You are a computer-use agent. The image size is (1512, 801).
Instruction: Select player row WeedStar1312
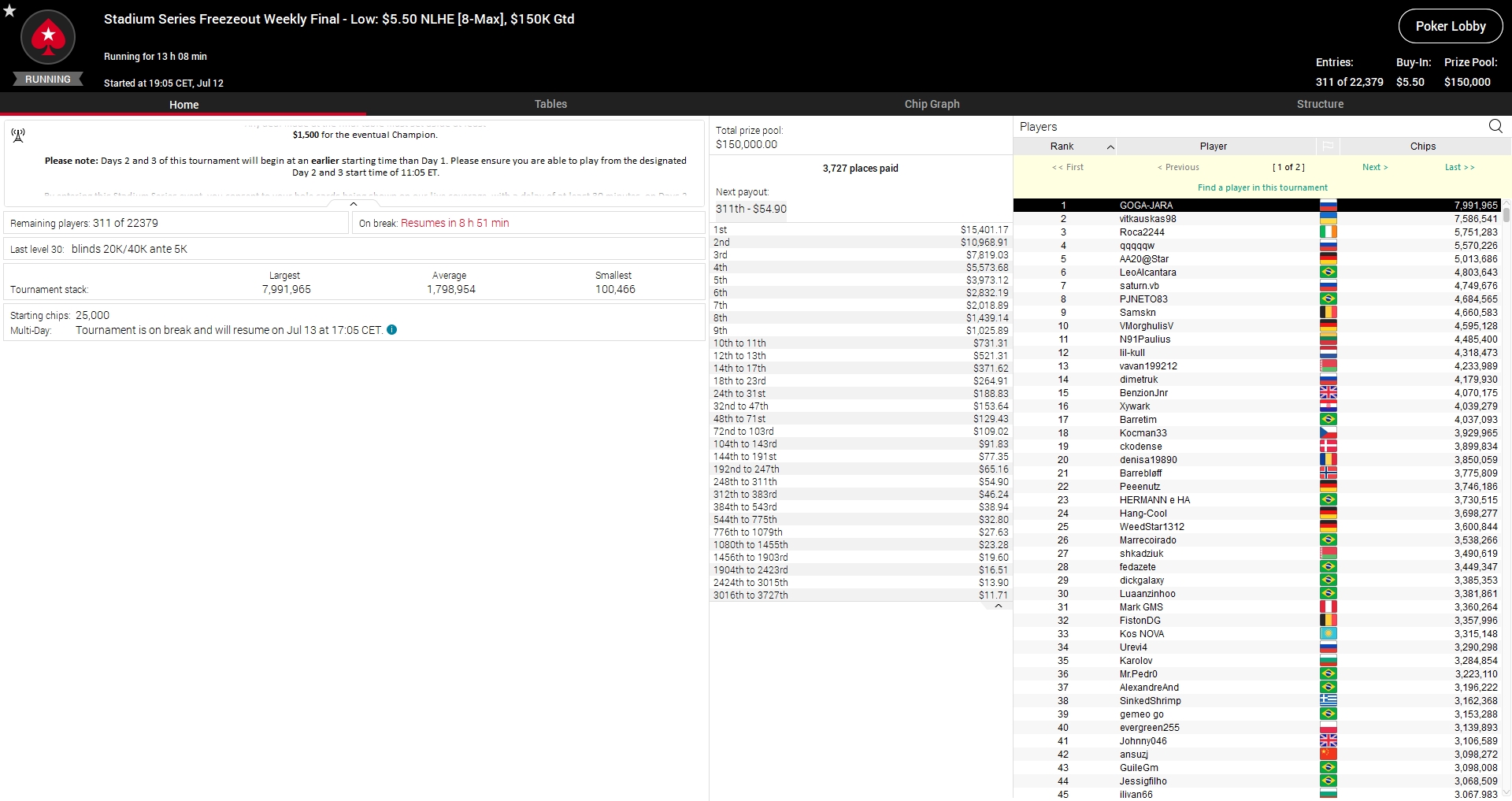point(1257,527)
